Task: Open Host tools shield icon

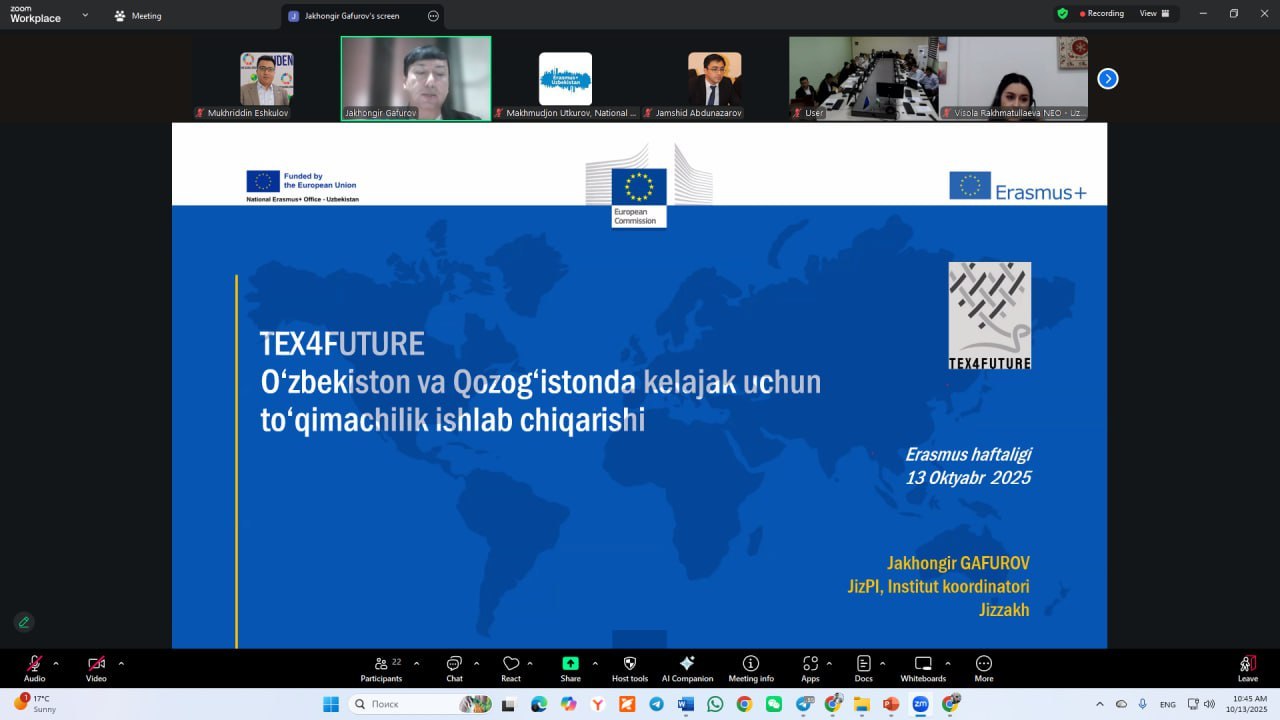Action: 630,665
